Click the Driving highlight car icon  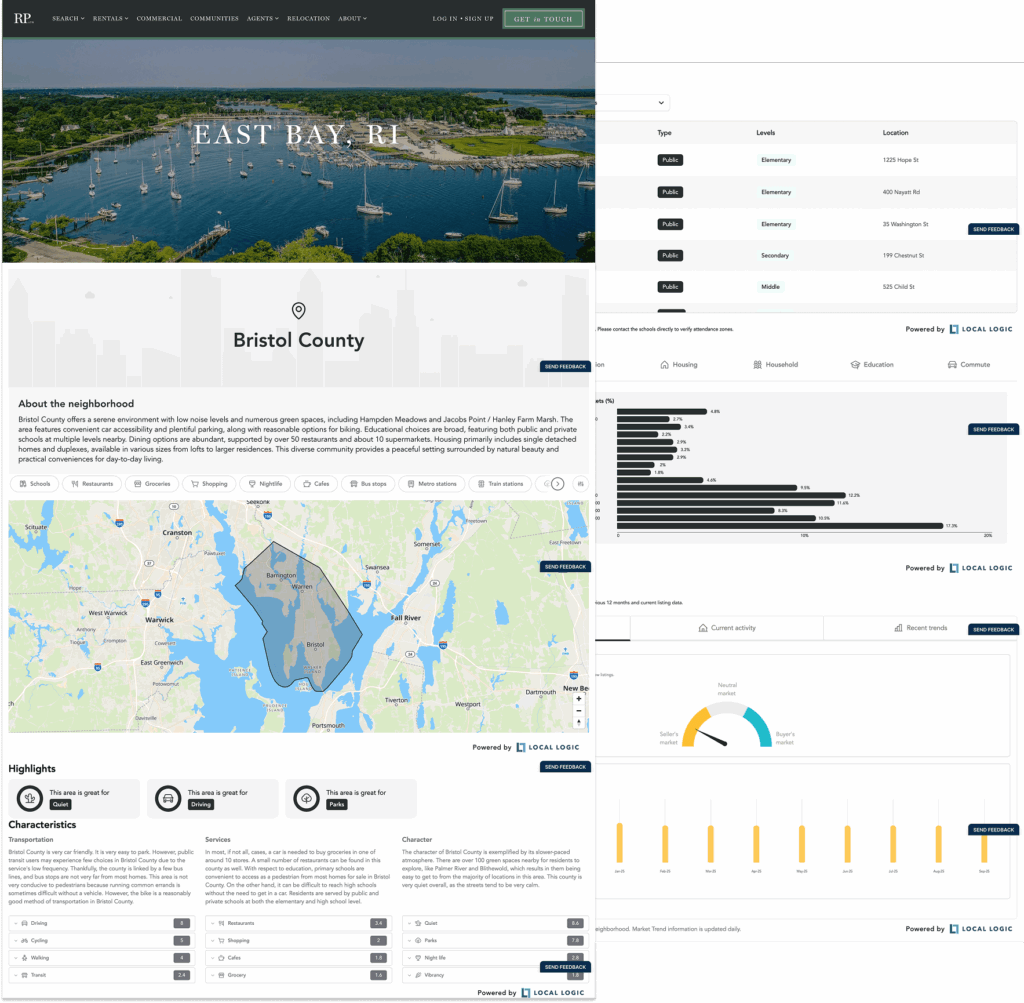[x=168, y=798]
